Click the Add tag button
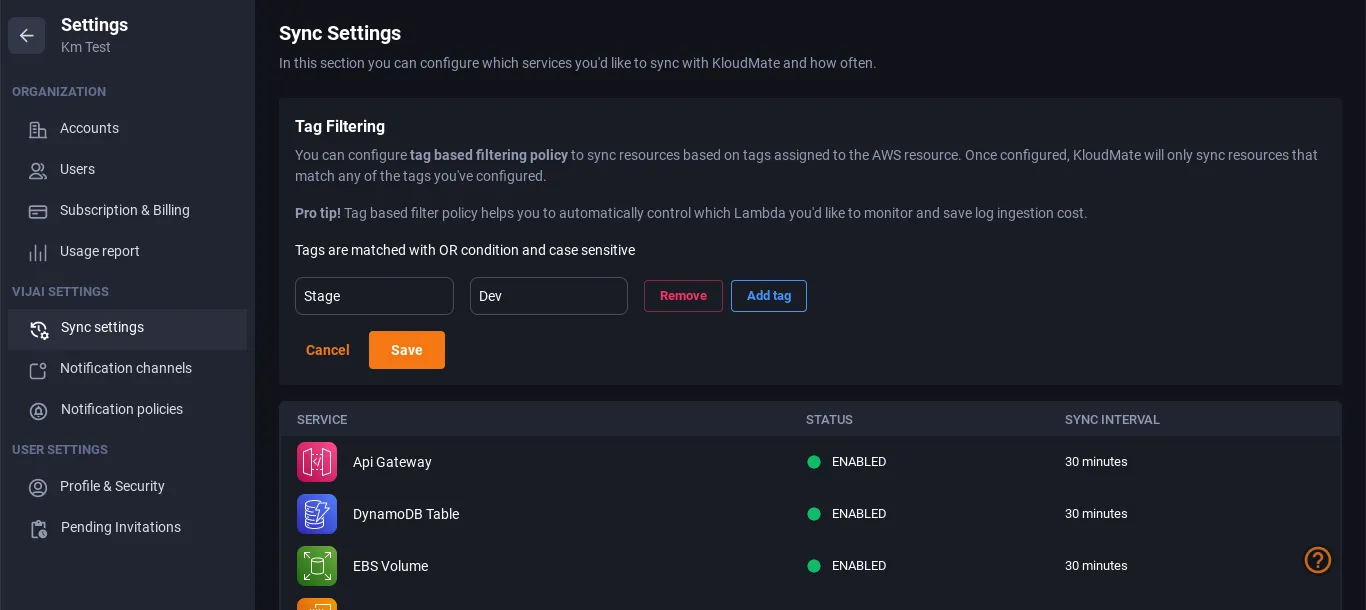1366x610 pixels. pyautogui.click(x=769, y=296)
